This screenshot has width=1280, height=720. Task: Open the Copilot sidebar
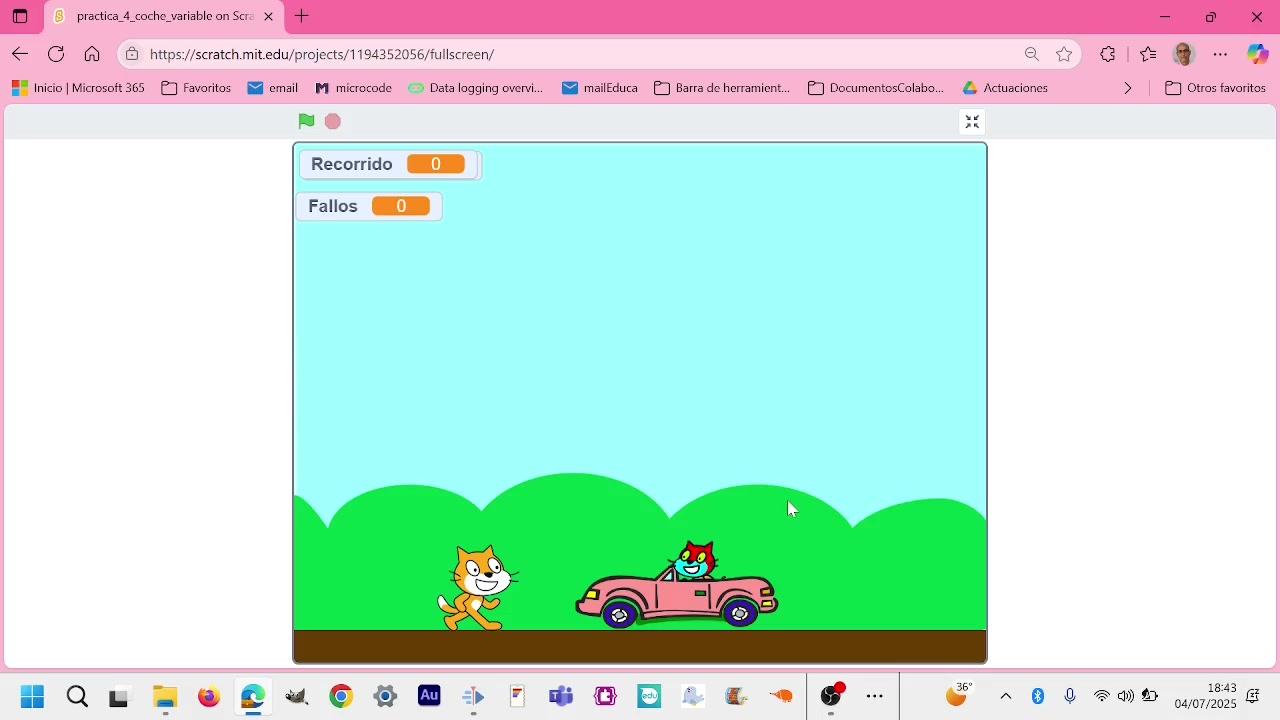1257,54
